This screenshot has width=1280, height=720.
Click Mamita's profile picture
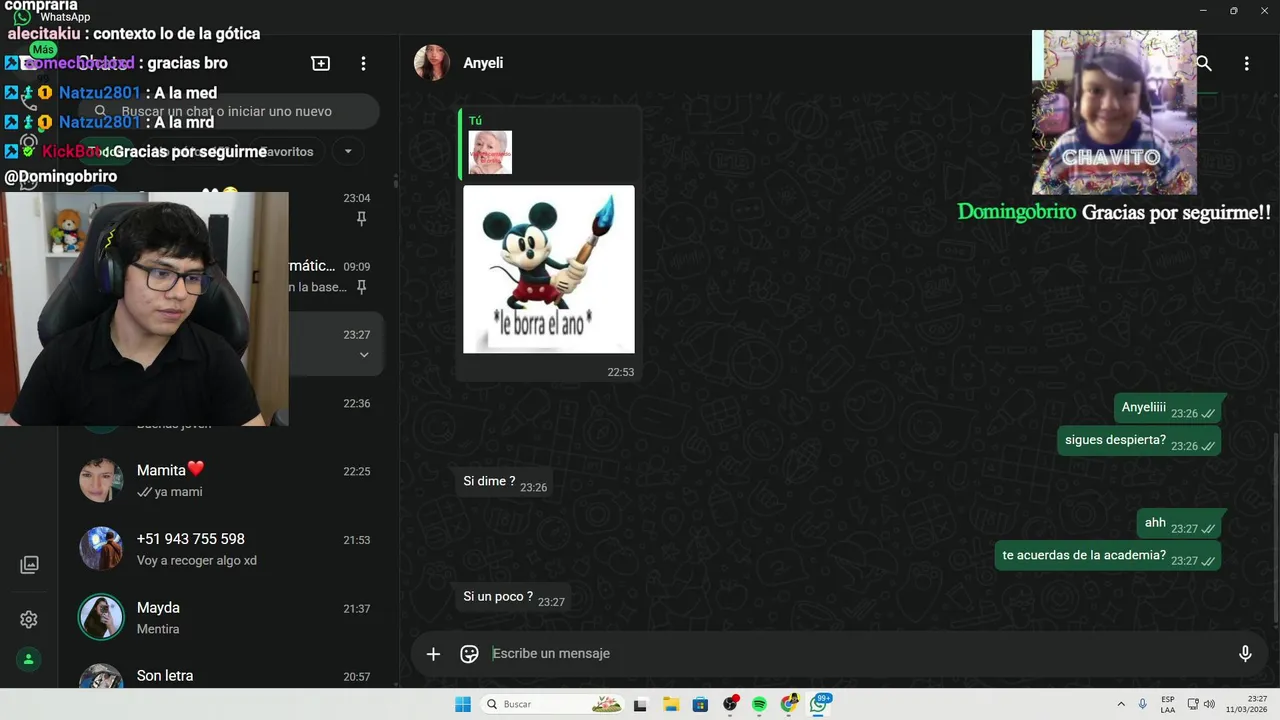tap(101, 481)
